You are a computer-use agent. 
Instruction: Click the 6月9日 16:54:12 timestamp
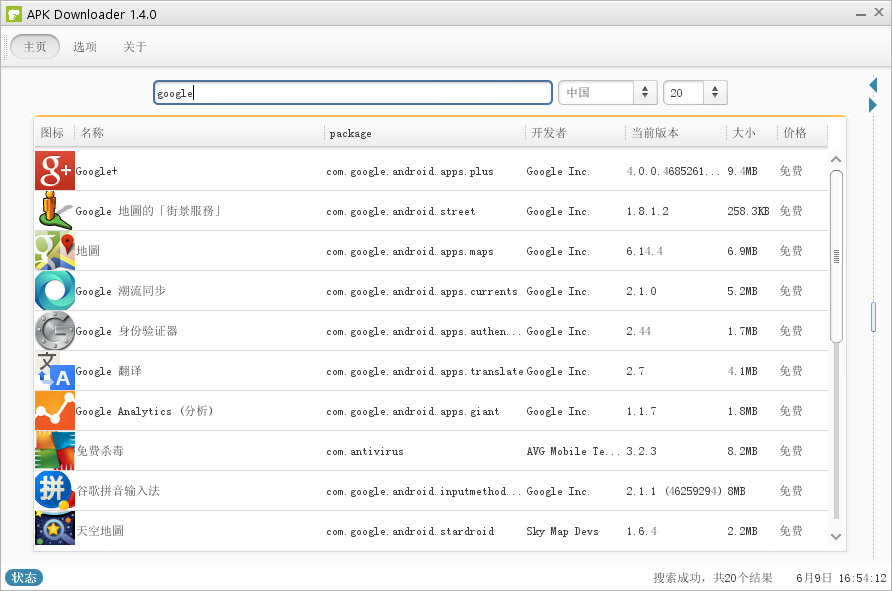click(841, 578)
